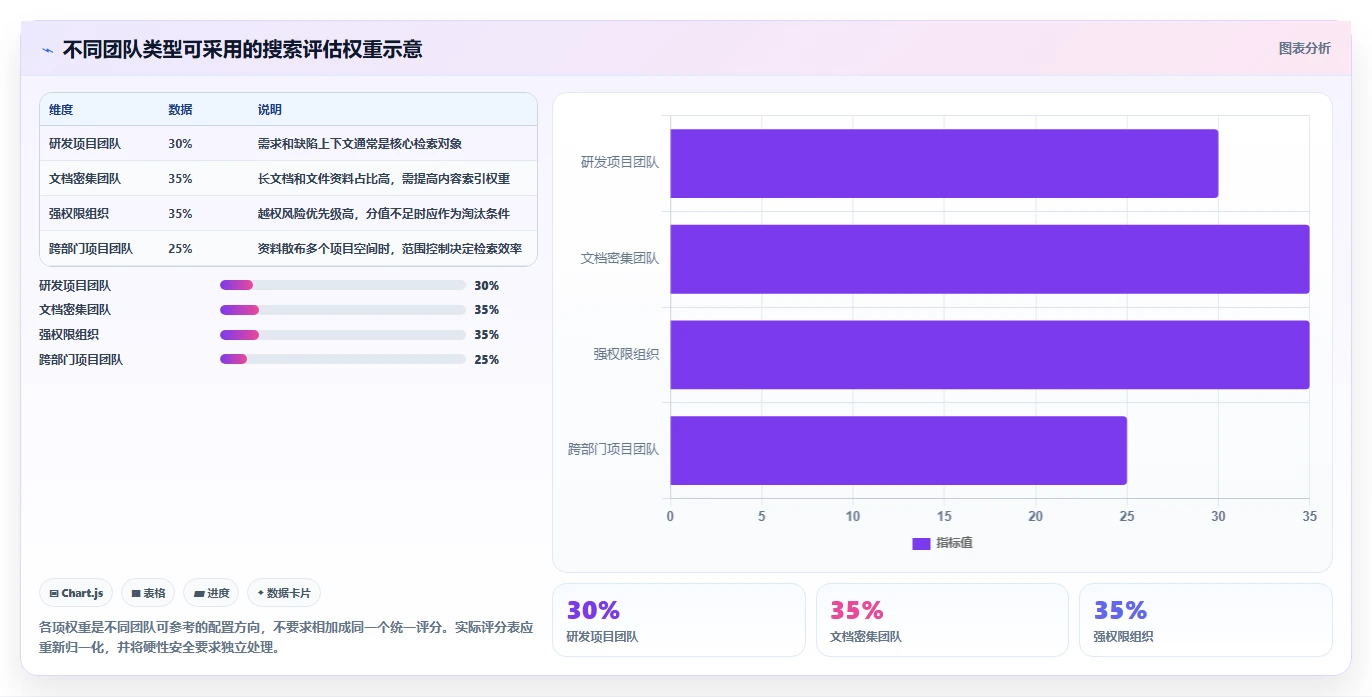Click the 强权限组织 bar in the chart

(x=990, y=355)
